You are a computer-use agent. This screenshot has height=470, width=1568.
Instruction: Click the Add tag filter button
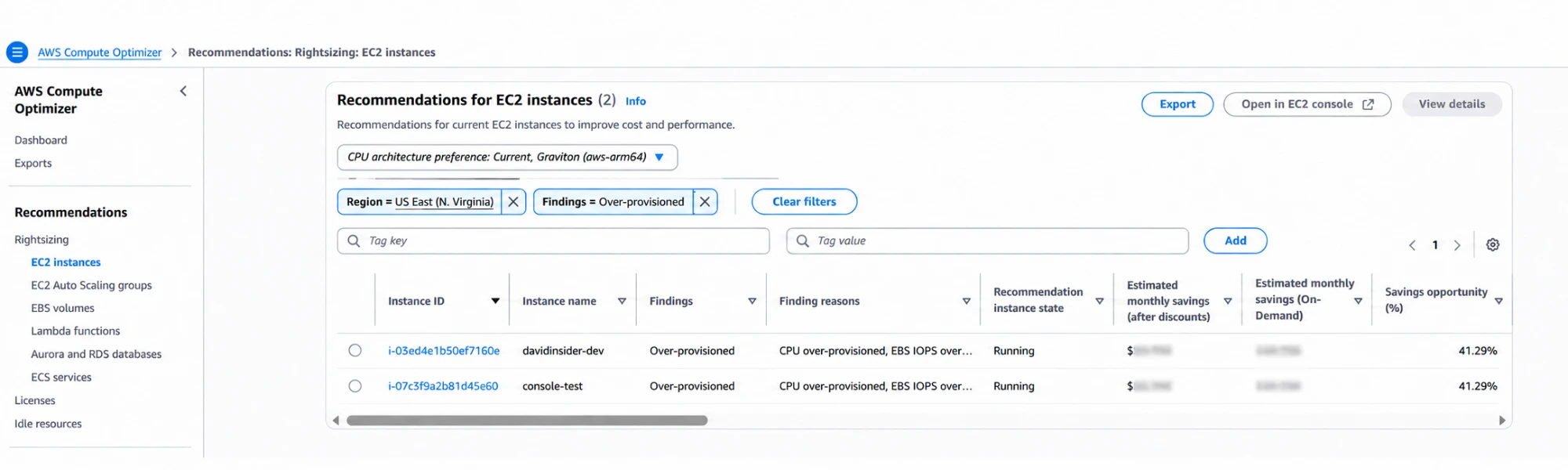pos(1236,240)
